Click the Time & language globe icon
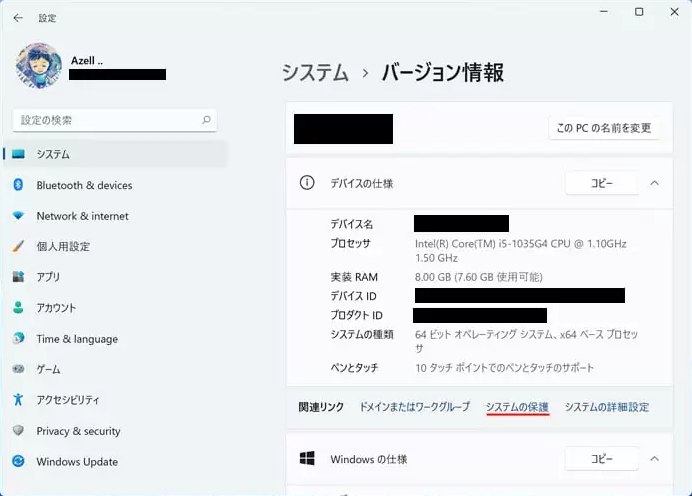 pos(18,338)
